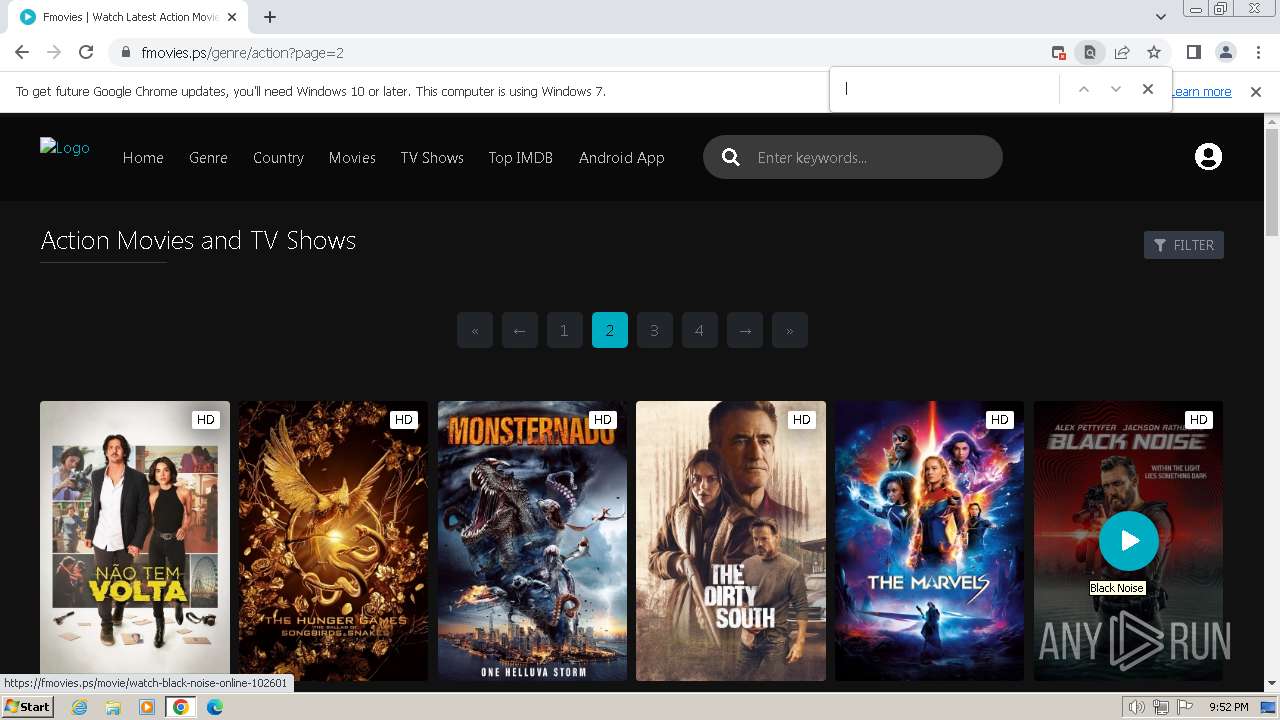Open the tab search dropdown arrow

point(1160,17)
